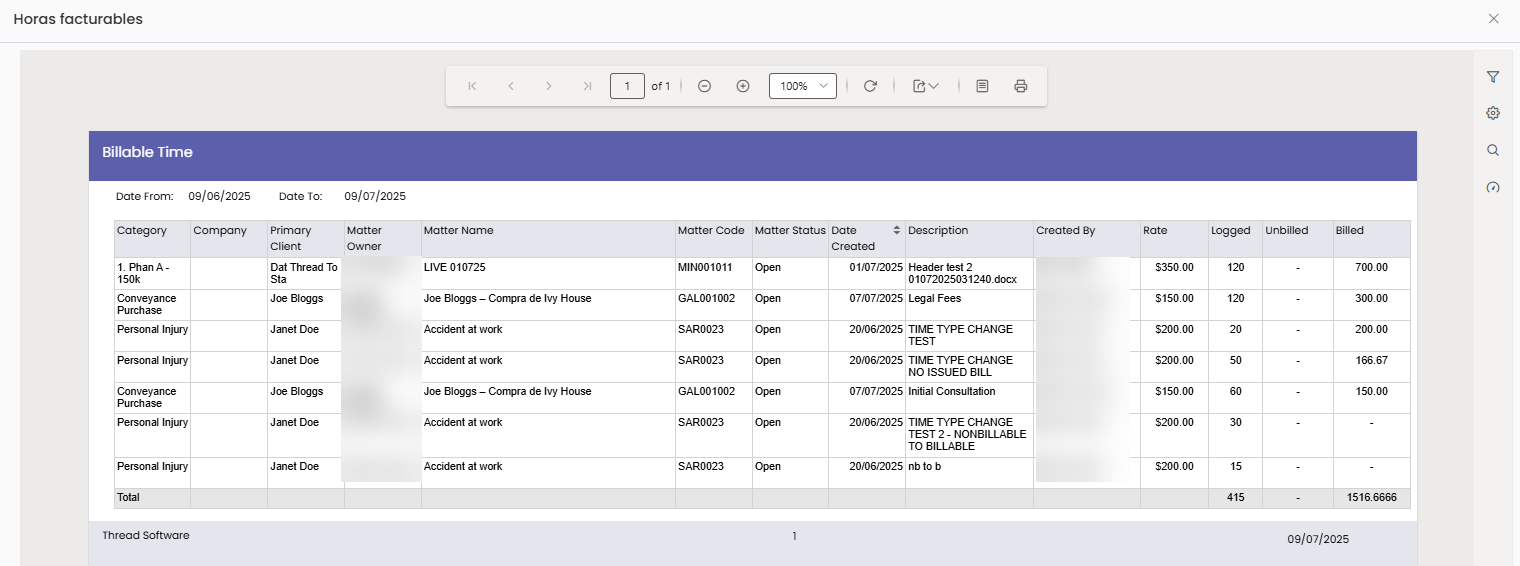The width and height of the screenshot is (1520, 566).
Task: Go to first page of the report
Action: [473, 86]
